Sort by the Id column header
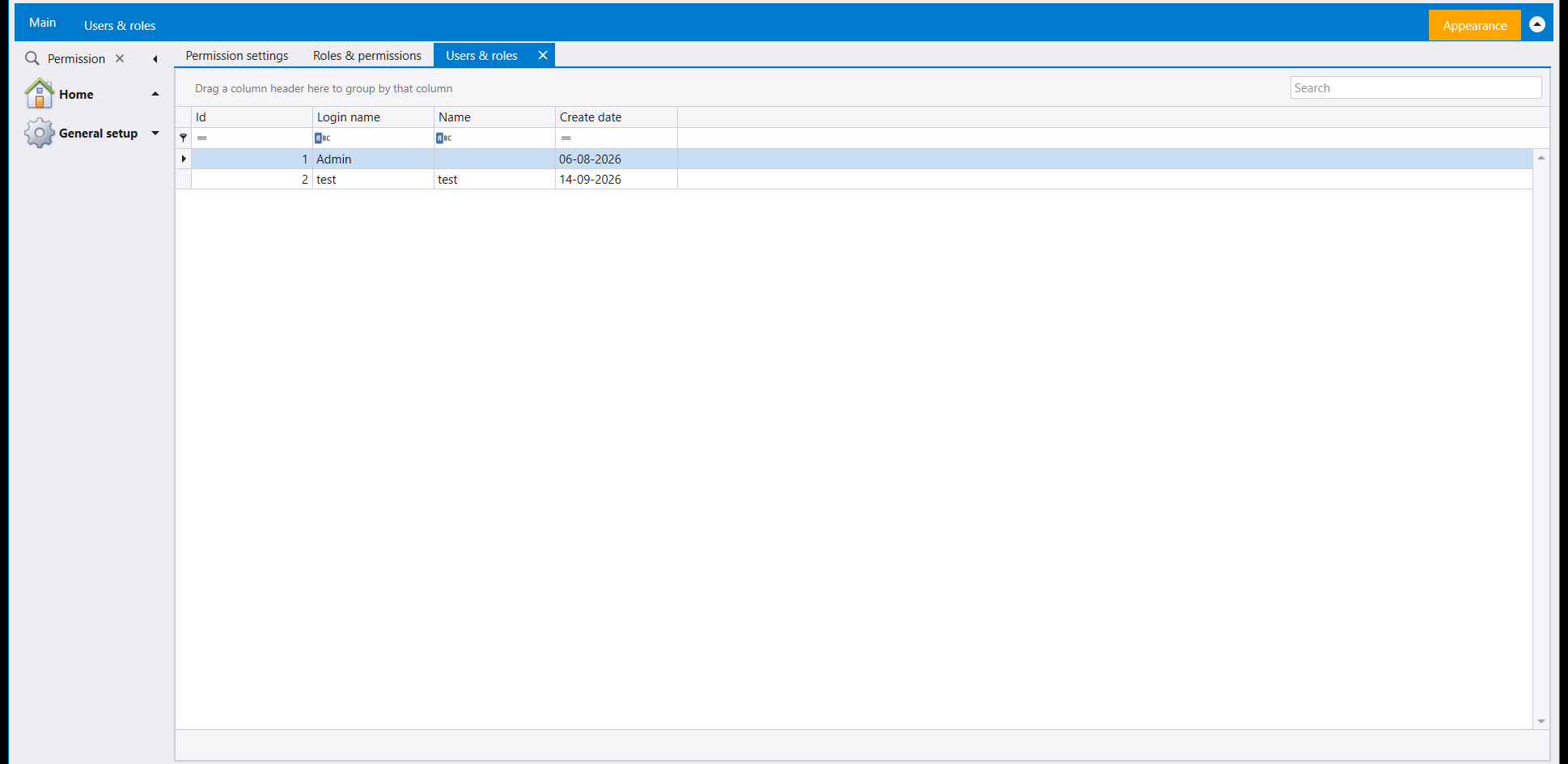 point(252,117)
